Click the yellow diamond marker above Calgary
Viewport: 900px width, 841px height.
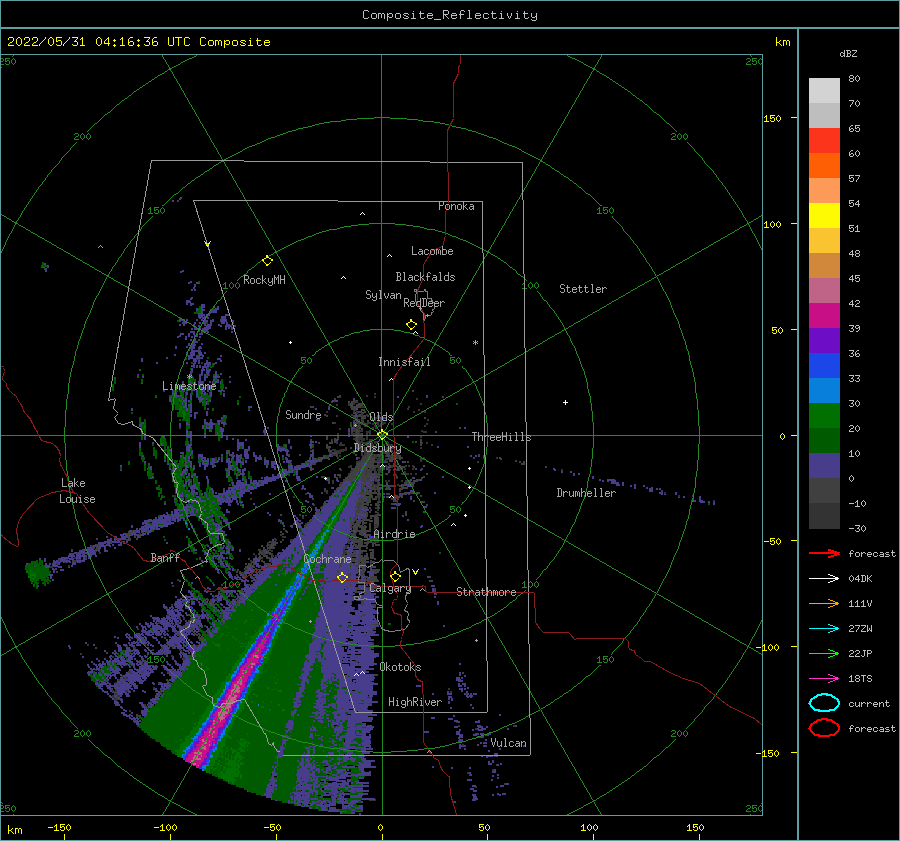tap(395, 576)
